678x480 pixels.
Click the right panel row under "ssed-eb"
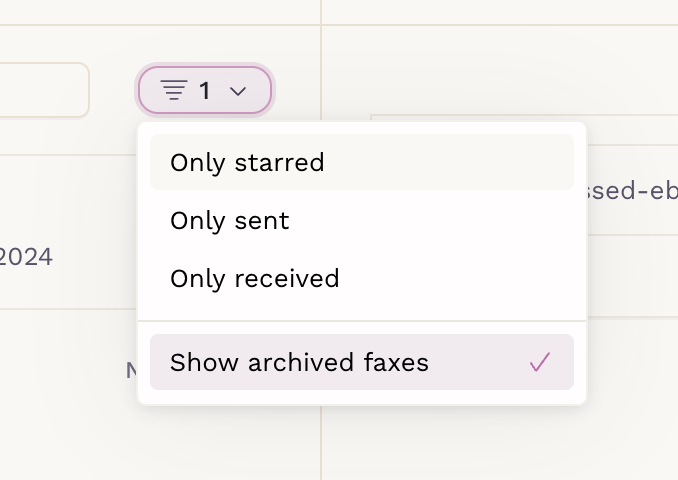pos(632,276)
